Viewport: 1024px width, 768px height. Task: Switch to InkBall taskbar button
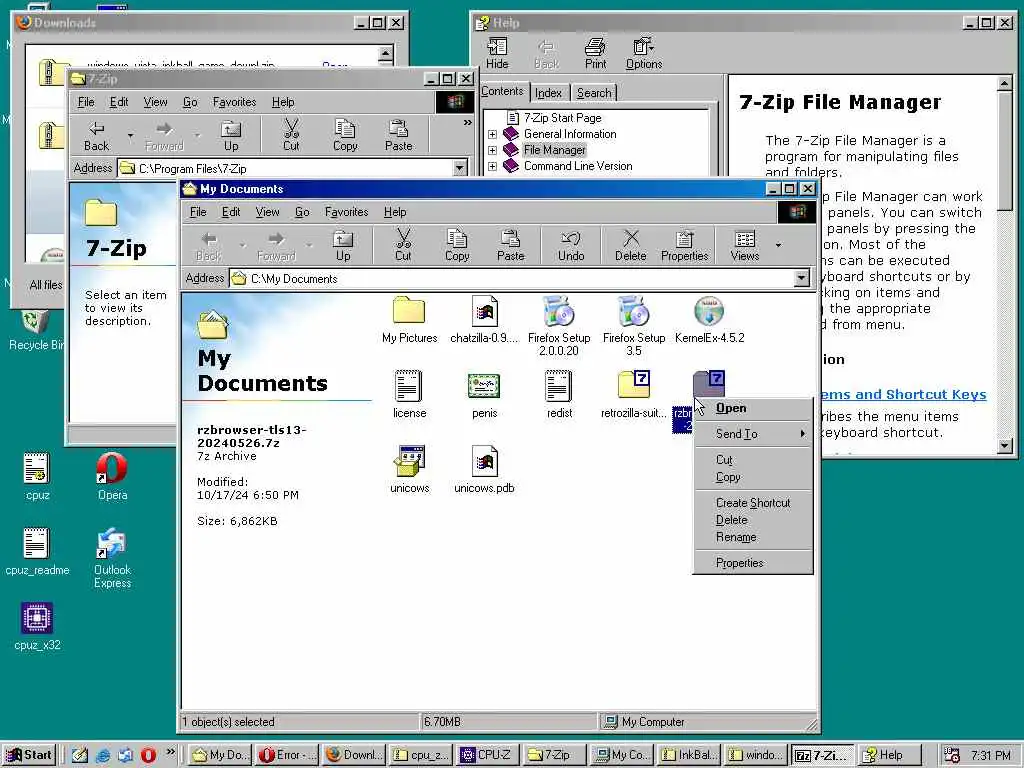point(688,755)
